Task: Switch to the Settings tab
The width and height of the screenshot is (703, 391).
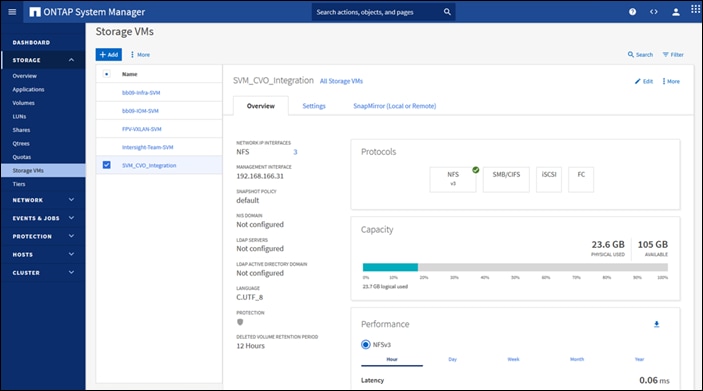Action: pyautogui.click(x=314, y=106)
